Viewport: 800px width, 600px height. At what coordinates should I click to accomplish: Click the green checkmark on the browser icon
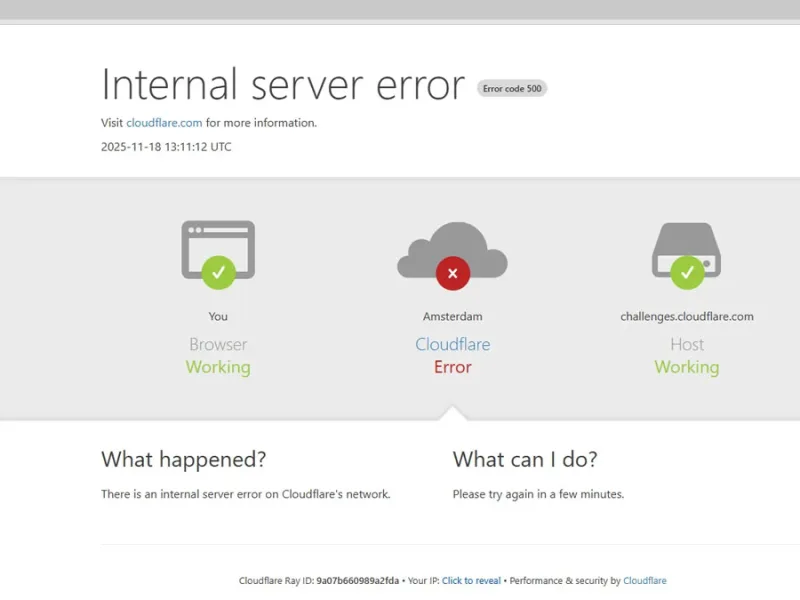point(218,272)
